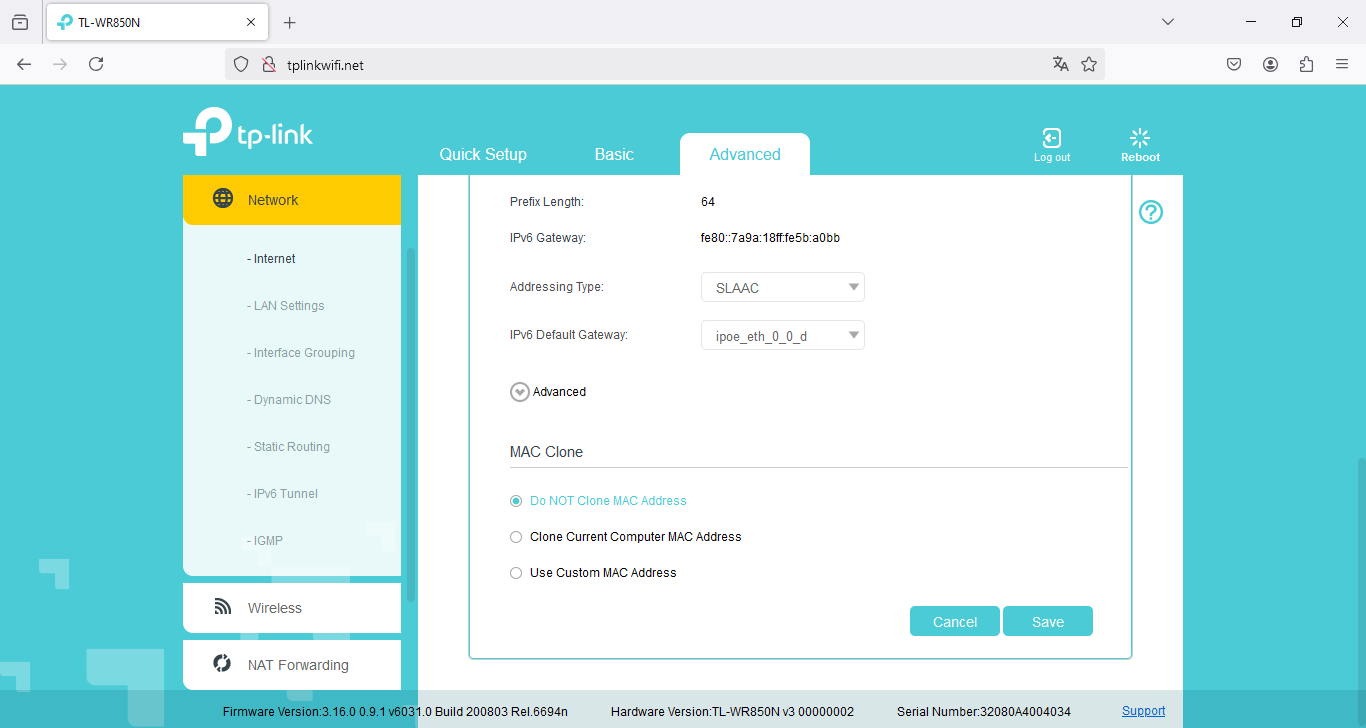
Task: Click the browser translate page icon
Action: (1061, 64)
